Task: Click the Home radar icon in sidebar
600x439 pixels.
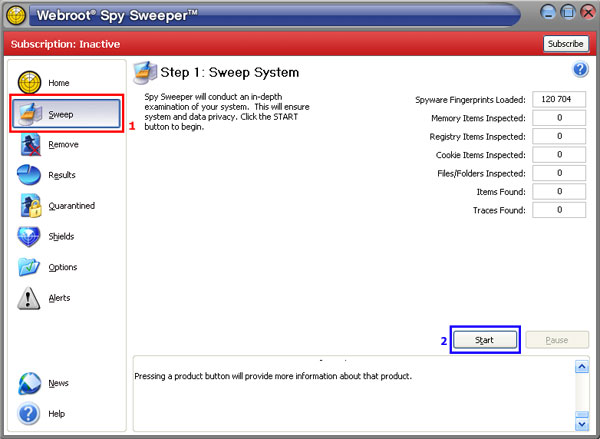Action: click(29, 82)
